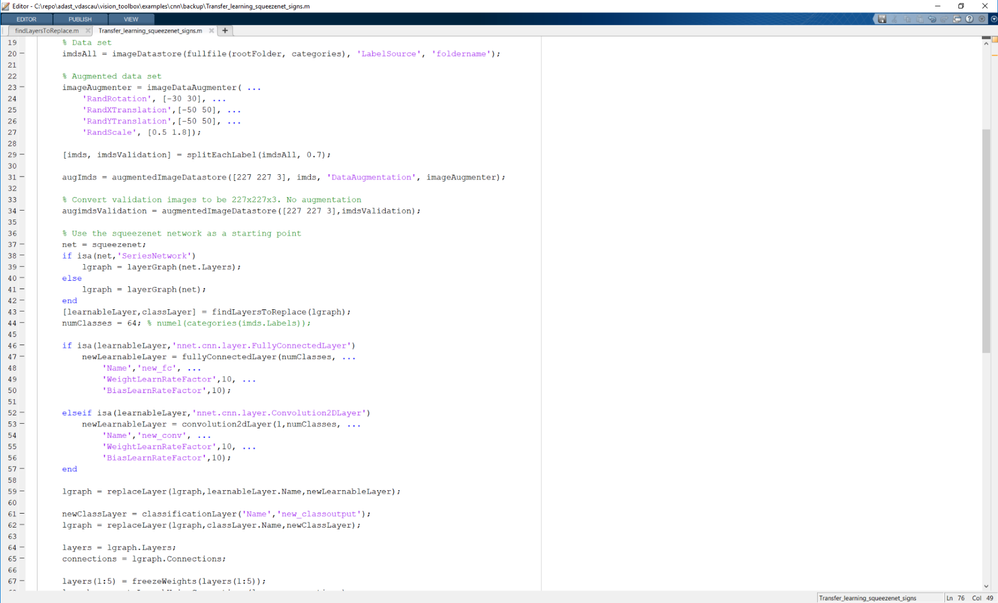
Task: Toggle breakpoint on line 20
Action: pyautogui.click(x=22, y=53)
